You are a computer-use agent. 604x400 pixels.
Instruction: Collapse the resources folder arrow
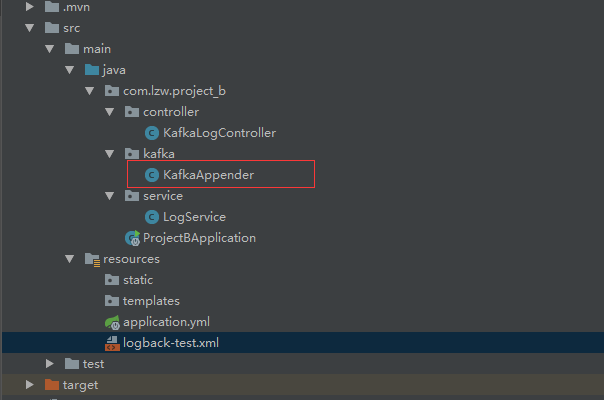point(70,259)
